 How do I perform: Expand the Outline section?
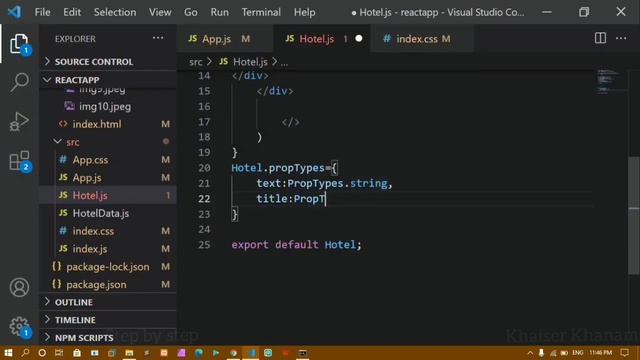pos(108,302)
